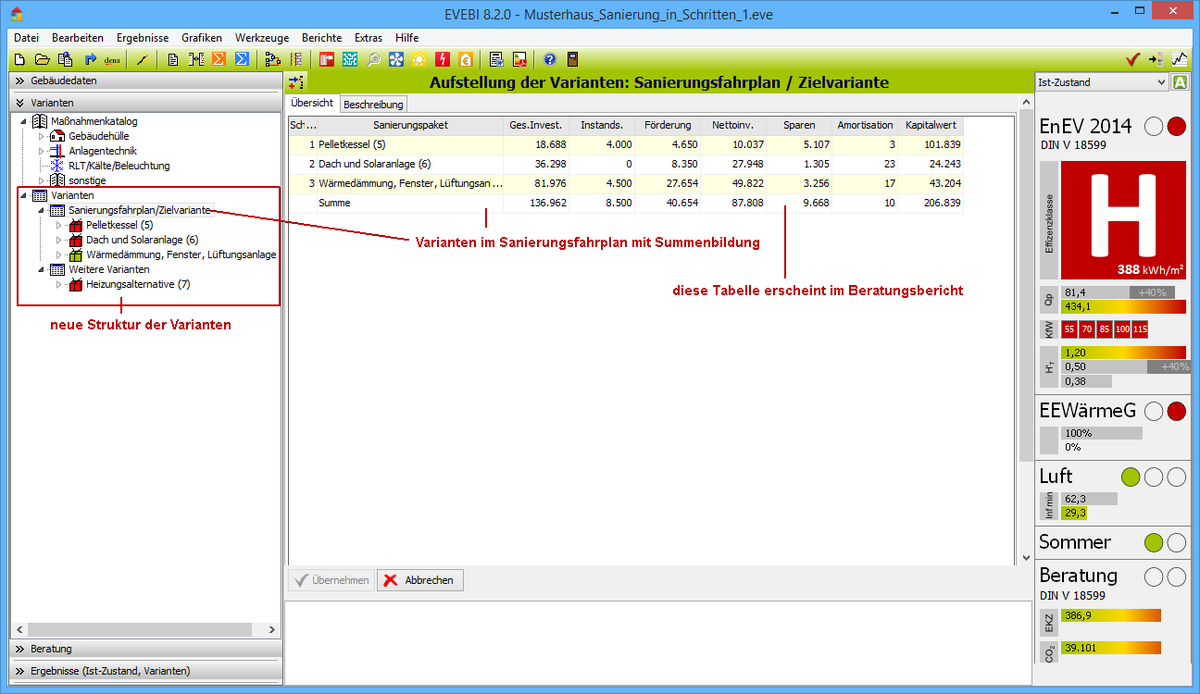The image size is (1200, 694).
Task: Click the add-variant icon left of title bar
Action: point(297,82)
